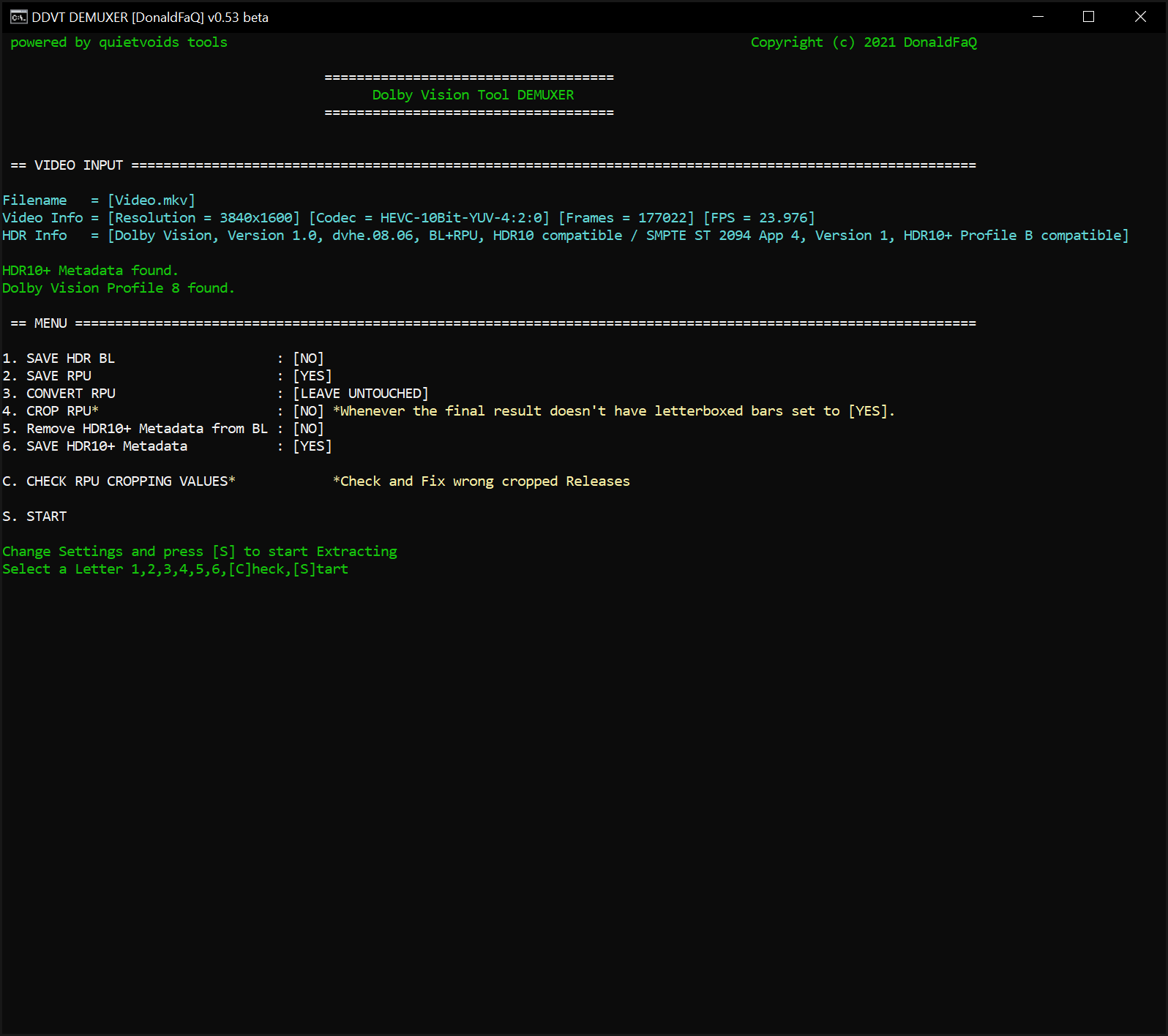Click the 'Video Info' label

[42, 218]
